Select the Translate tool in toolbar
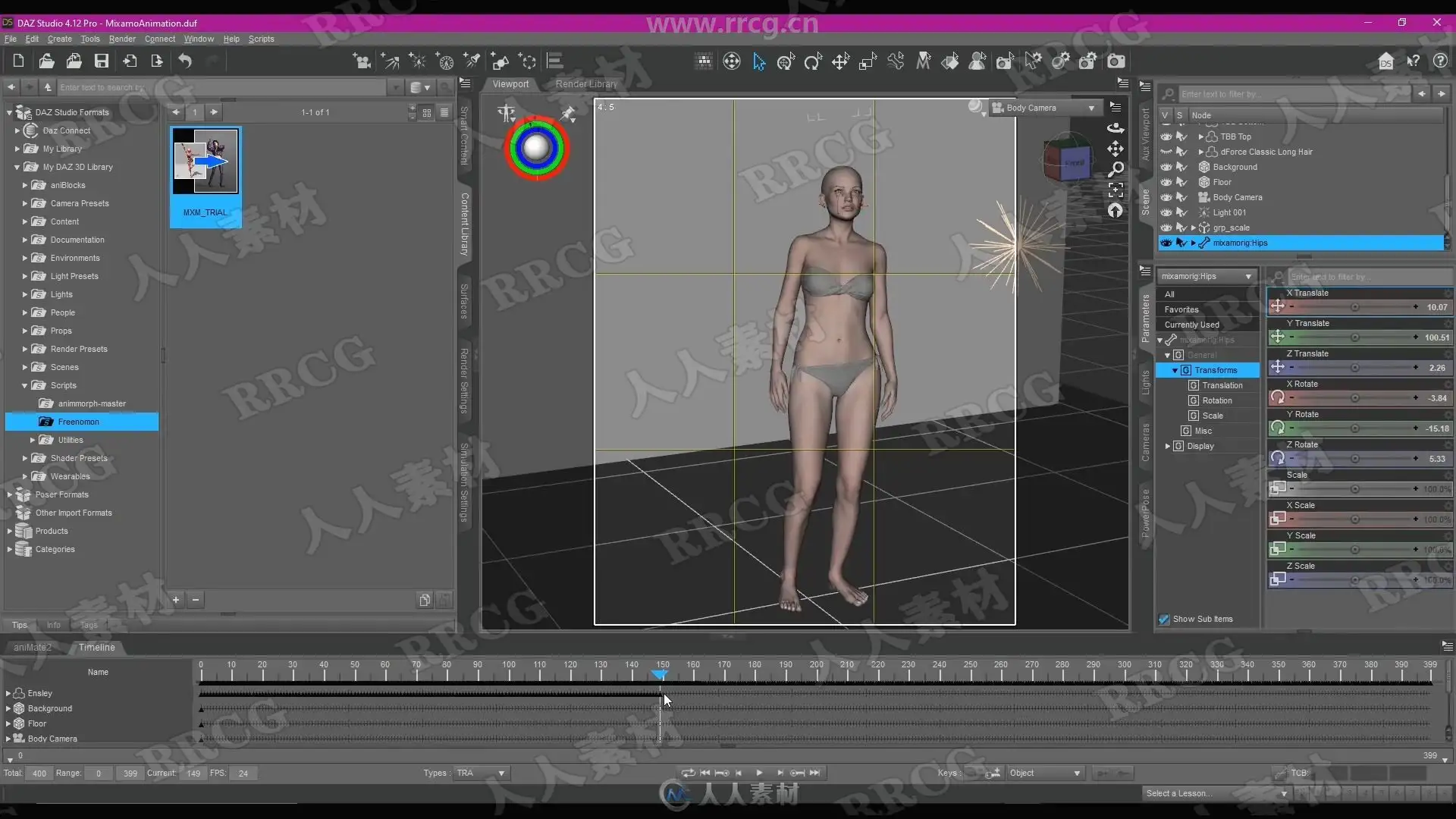The height and width of the screenshot is (819, 1456). [840, 62]
